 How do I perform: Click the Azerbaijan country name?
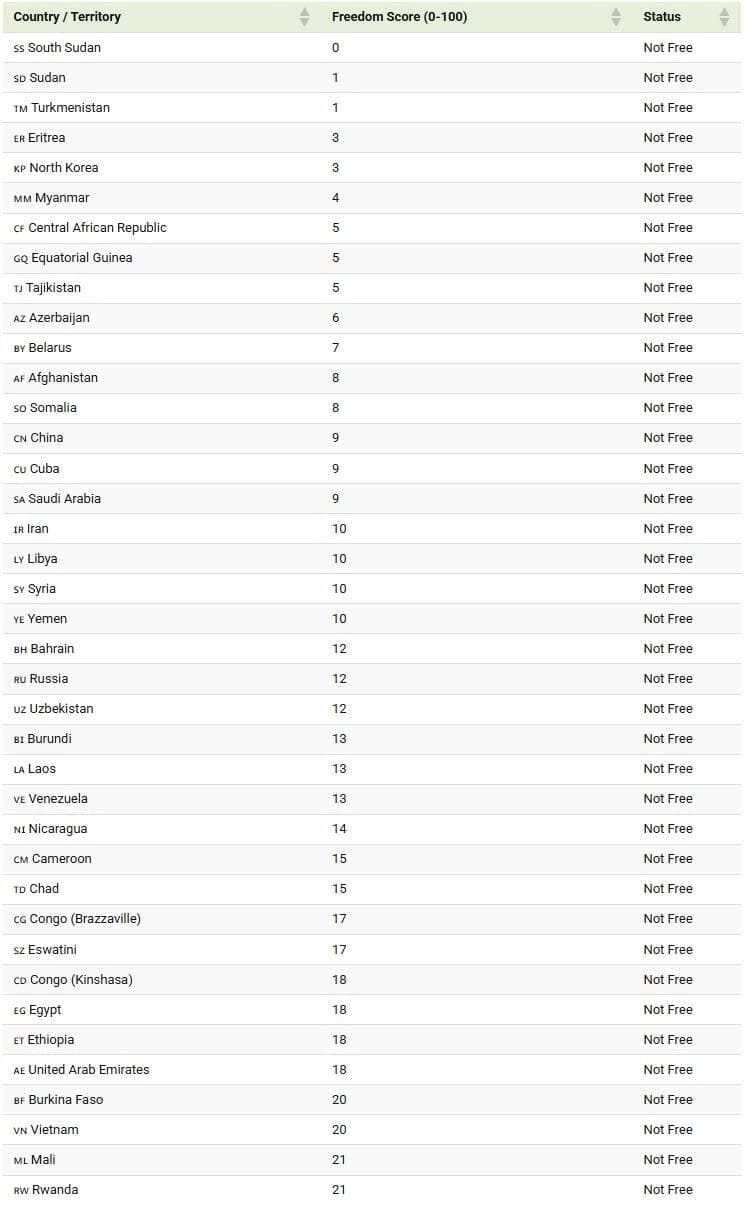[59, 317]
